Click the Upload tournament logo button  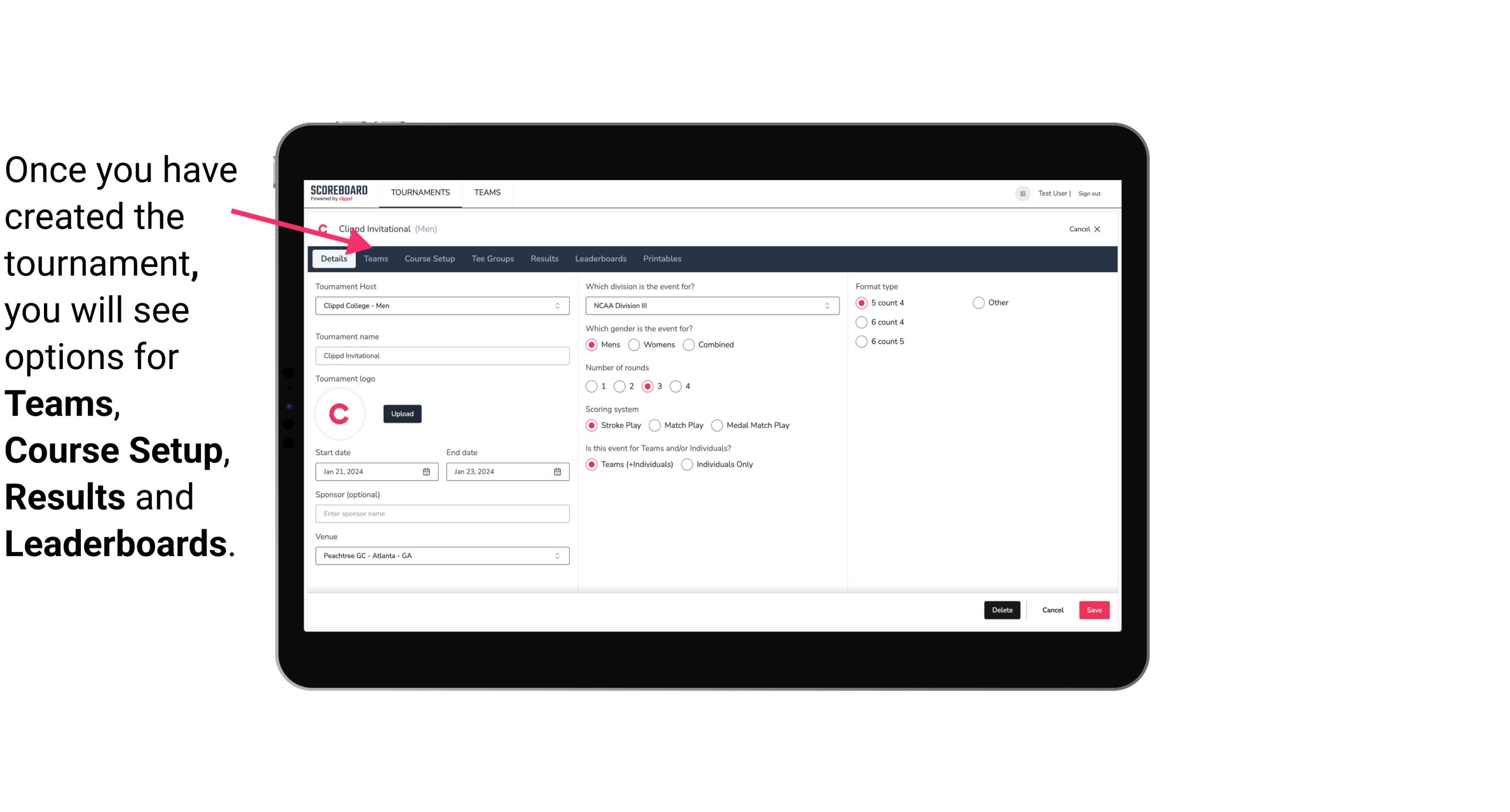pos(402,414)
